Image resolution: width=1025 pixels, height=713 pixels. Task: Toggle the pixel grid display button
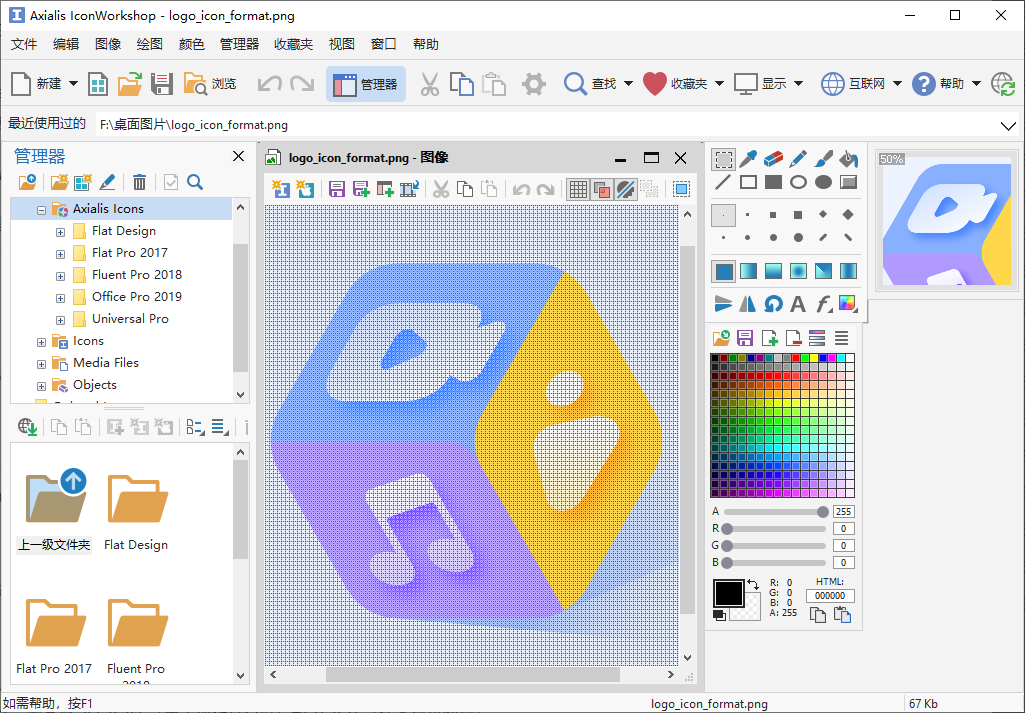coord(577,189)
